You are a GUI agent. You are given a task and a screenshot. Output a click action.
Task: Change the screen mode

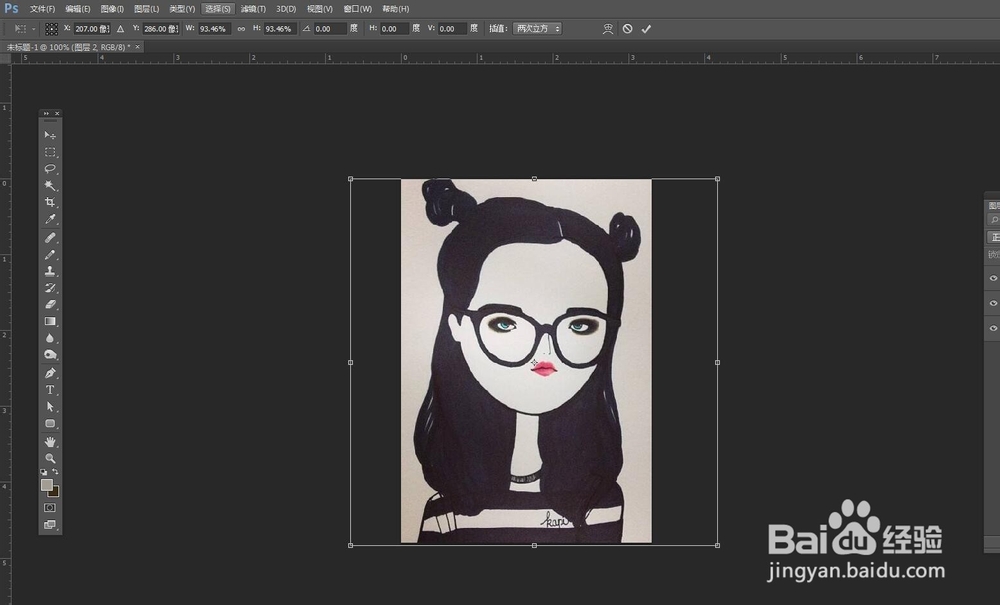(x=50, y=524)
